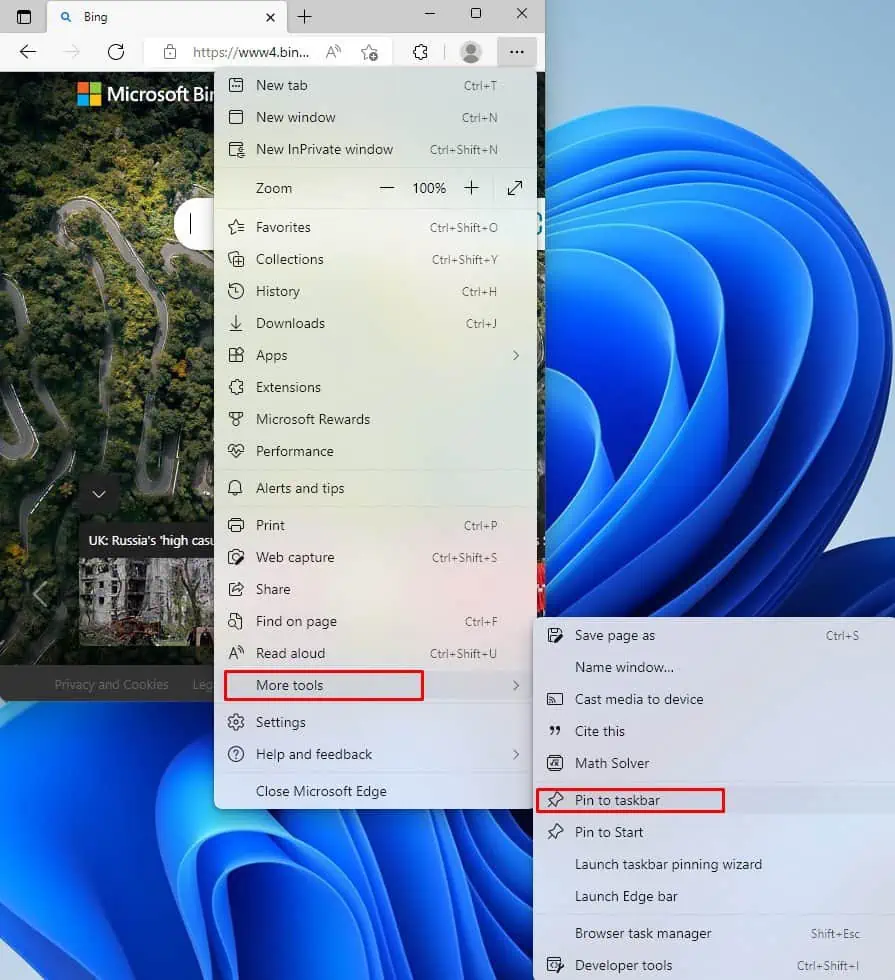
Task: Enter full screen with zoom expand icon
Action: (515, 188)
